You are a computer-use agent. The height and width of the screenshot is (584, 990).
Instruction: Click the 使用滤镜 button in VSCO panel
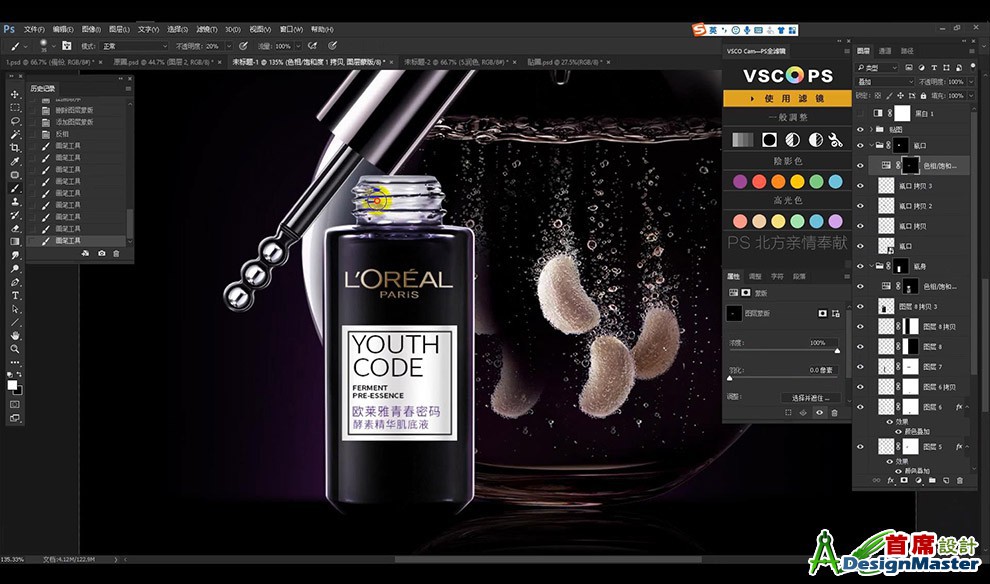[x=787, y=98]
